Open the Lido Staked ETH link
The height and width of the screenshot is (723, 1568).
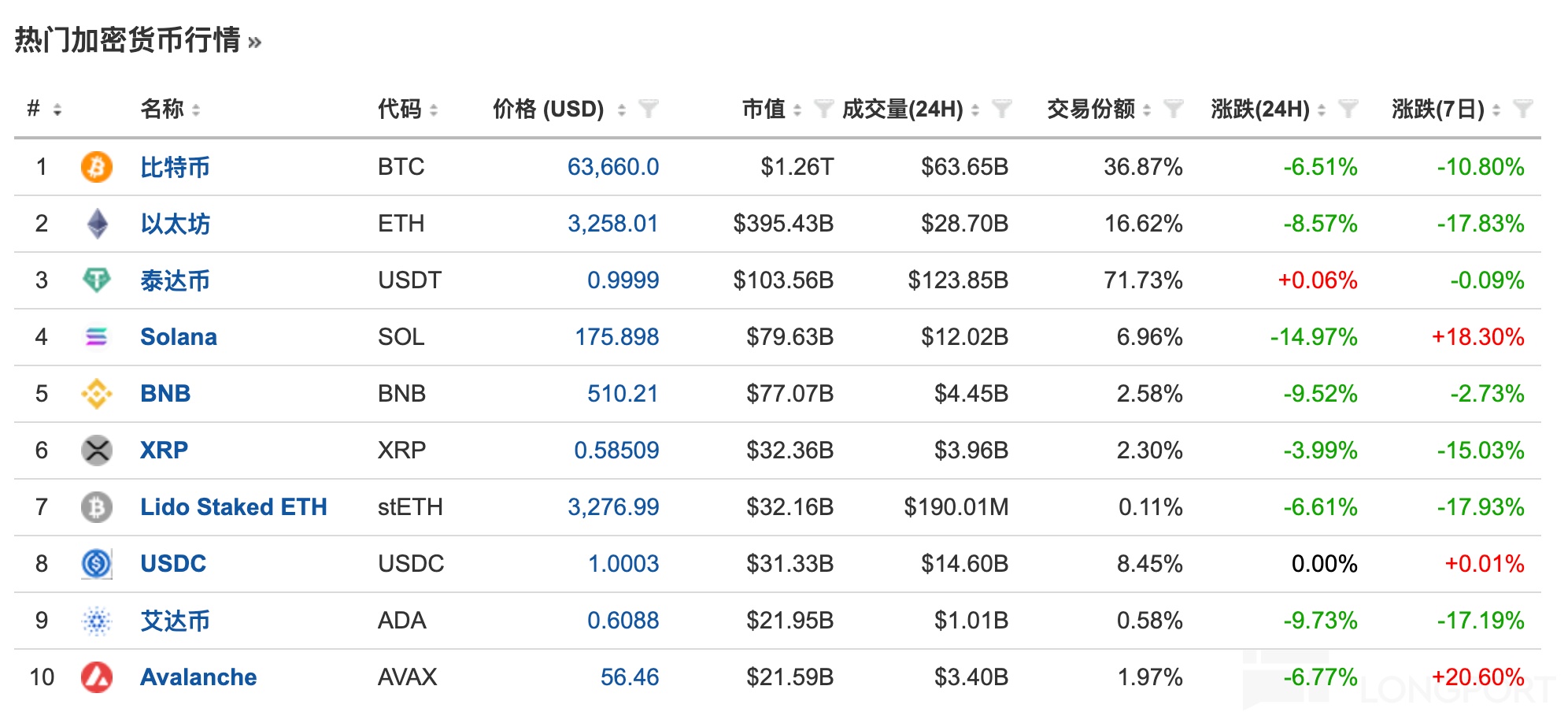coord(233,507)
